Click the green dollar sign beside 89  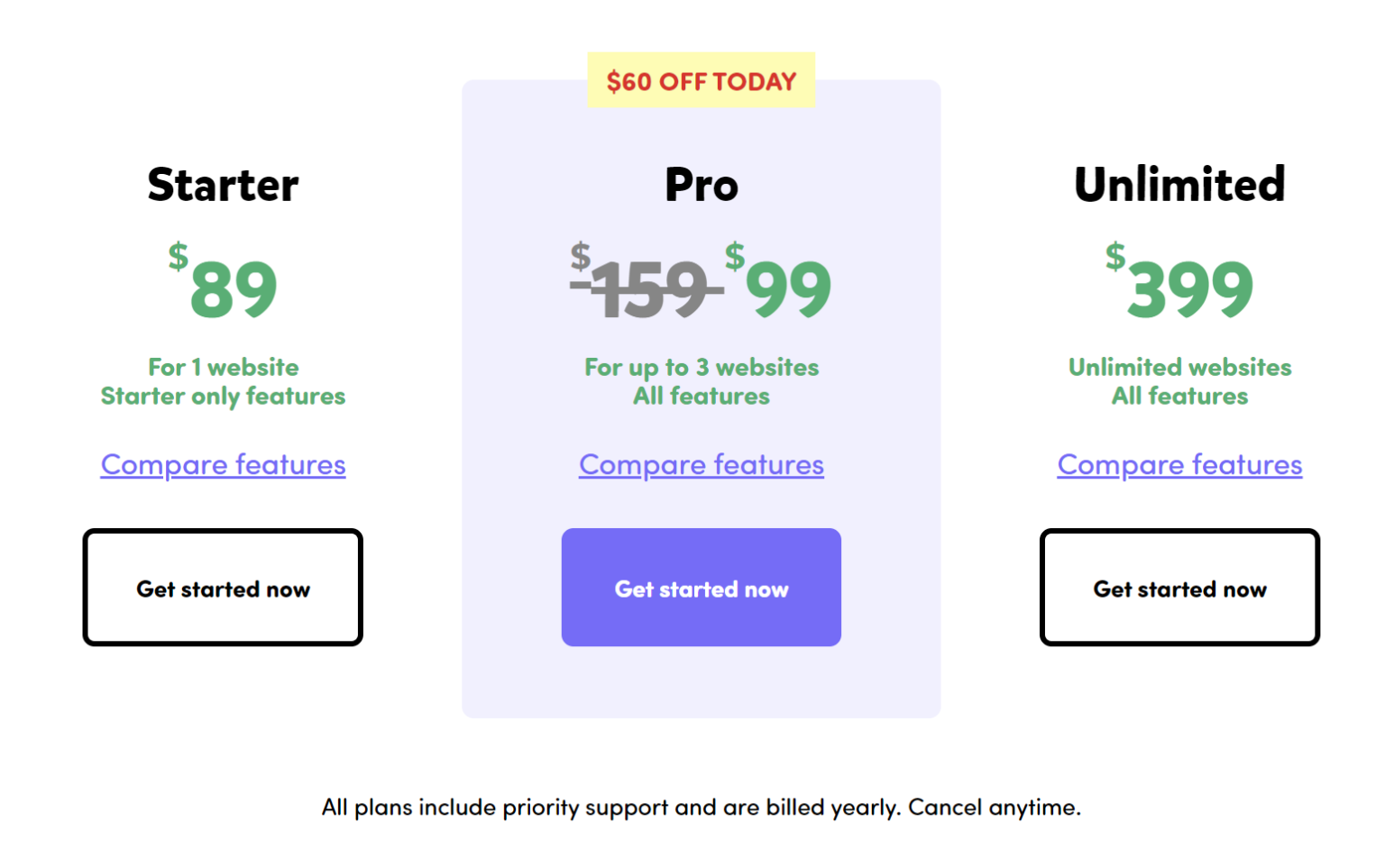click(178, 261)
